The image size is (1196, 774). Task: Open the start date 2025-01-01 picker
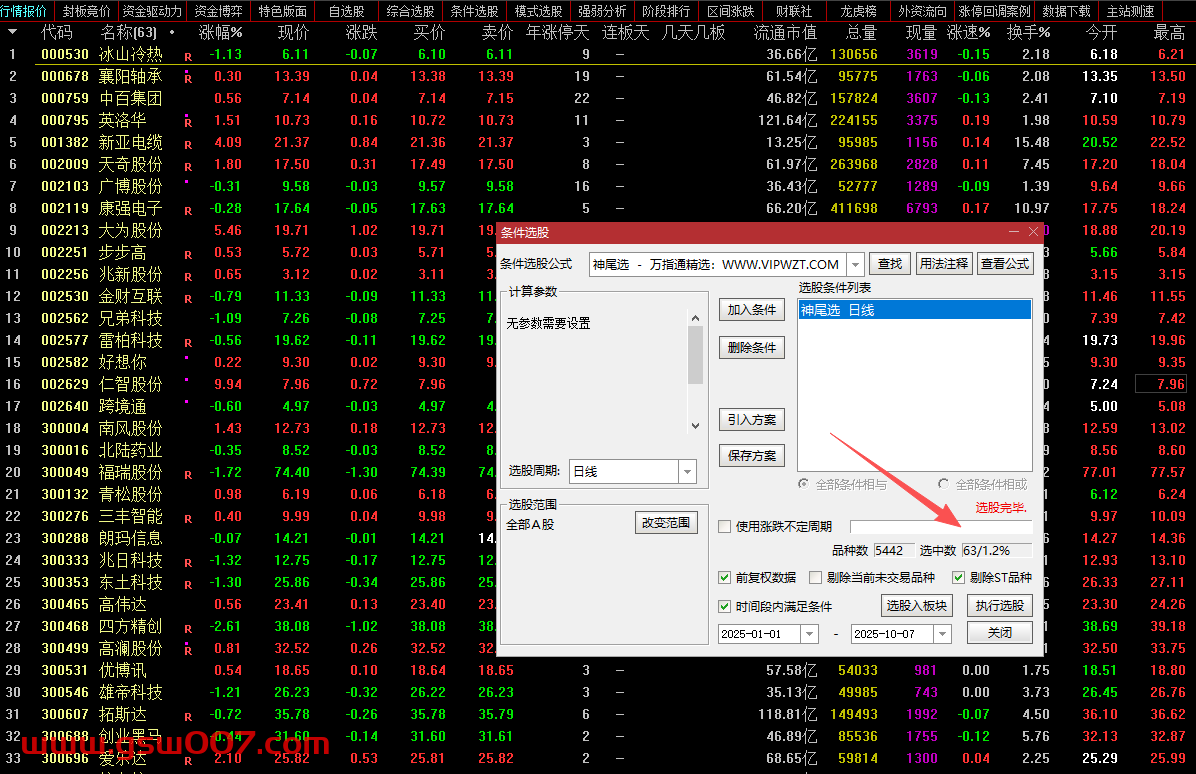(x=808, y=634)
